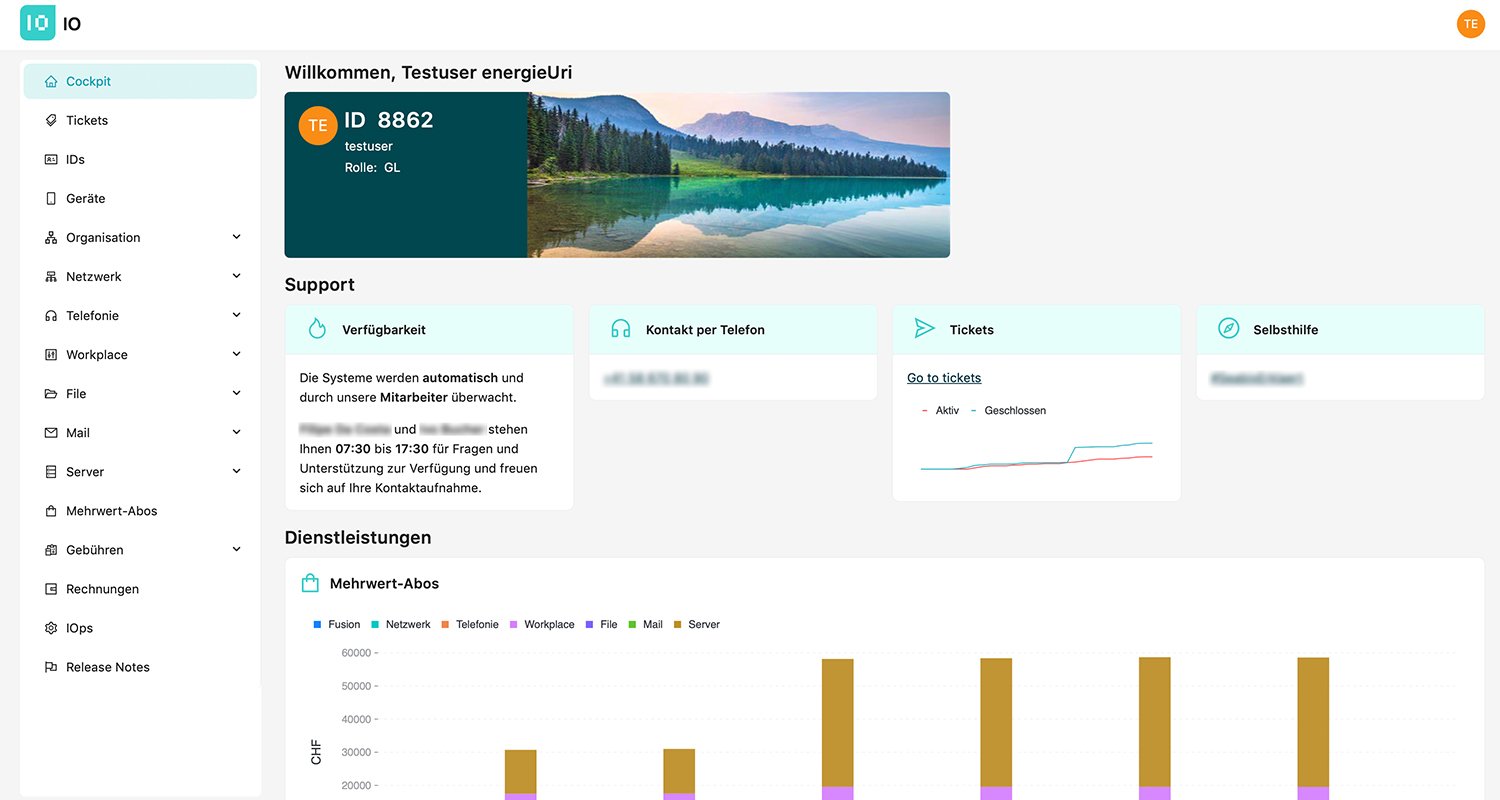This screenshot has width=1500, height=800.
Task: Select Cockpit in the sidebar
Action: click(x=88, y=81)
